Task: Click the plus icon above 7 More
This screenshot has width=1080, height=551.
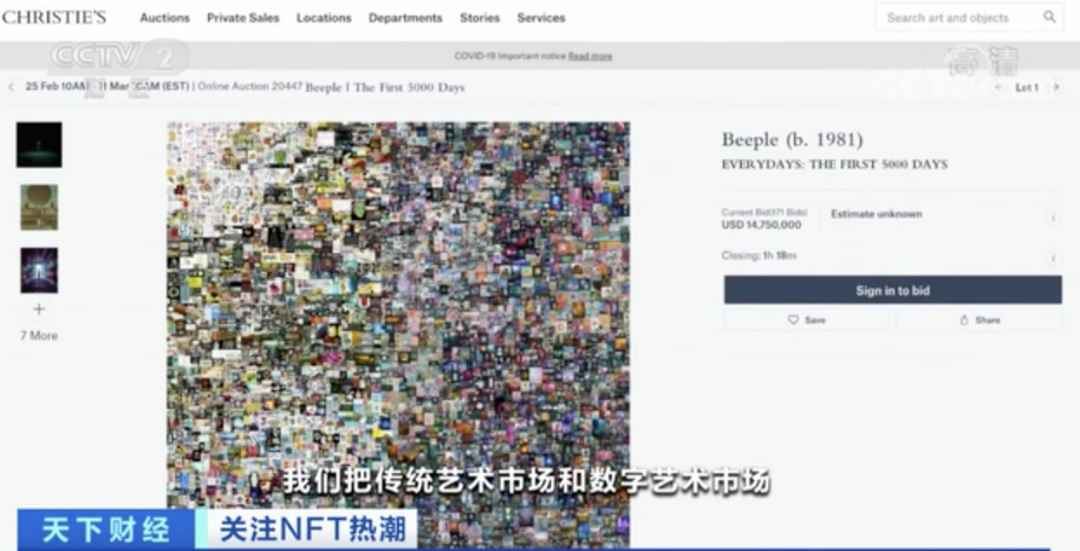Action: 39,310
